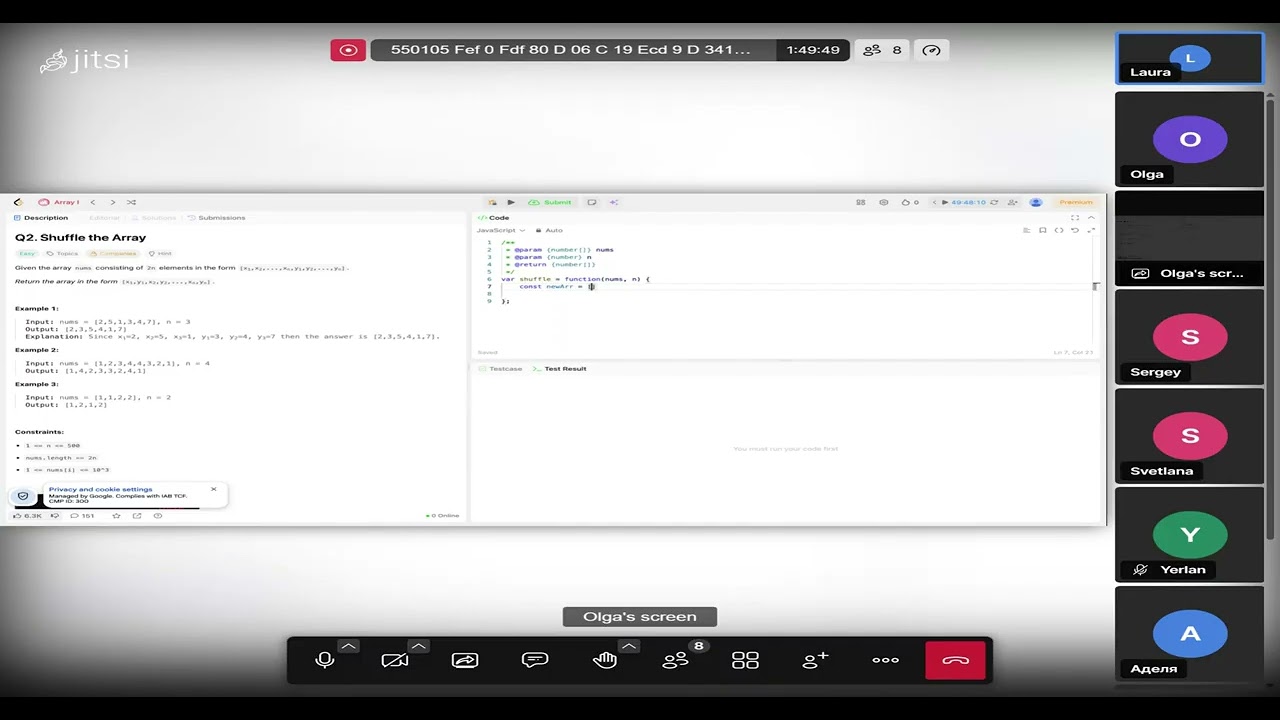Expand audio options arrow above microphone
1280x720 pixels.
point(348,647)
